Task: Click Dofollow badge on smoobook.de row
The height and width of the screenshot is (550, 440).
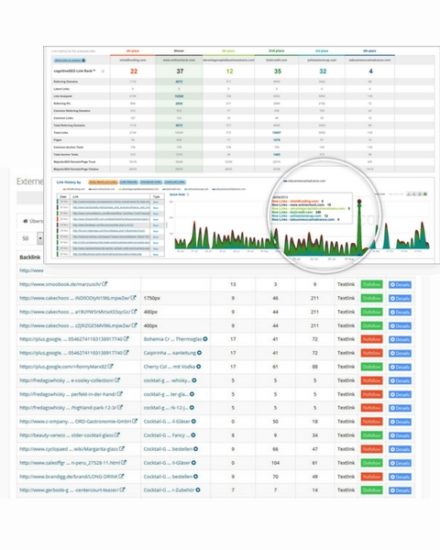Action: tap(372, 284)
